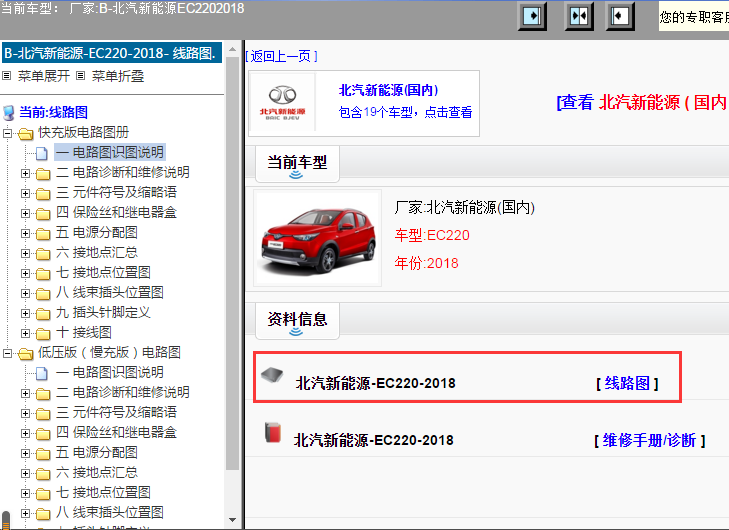The height and width of the screenshot is (530, 729).
Task: Click the first pane layout icon in top bar
Action: tap(532, 16)
